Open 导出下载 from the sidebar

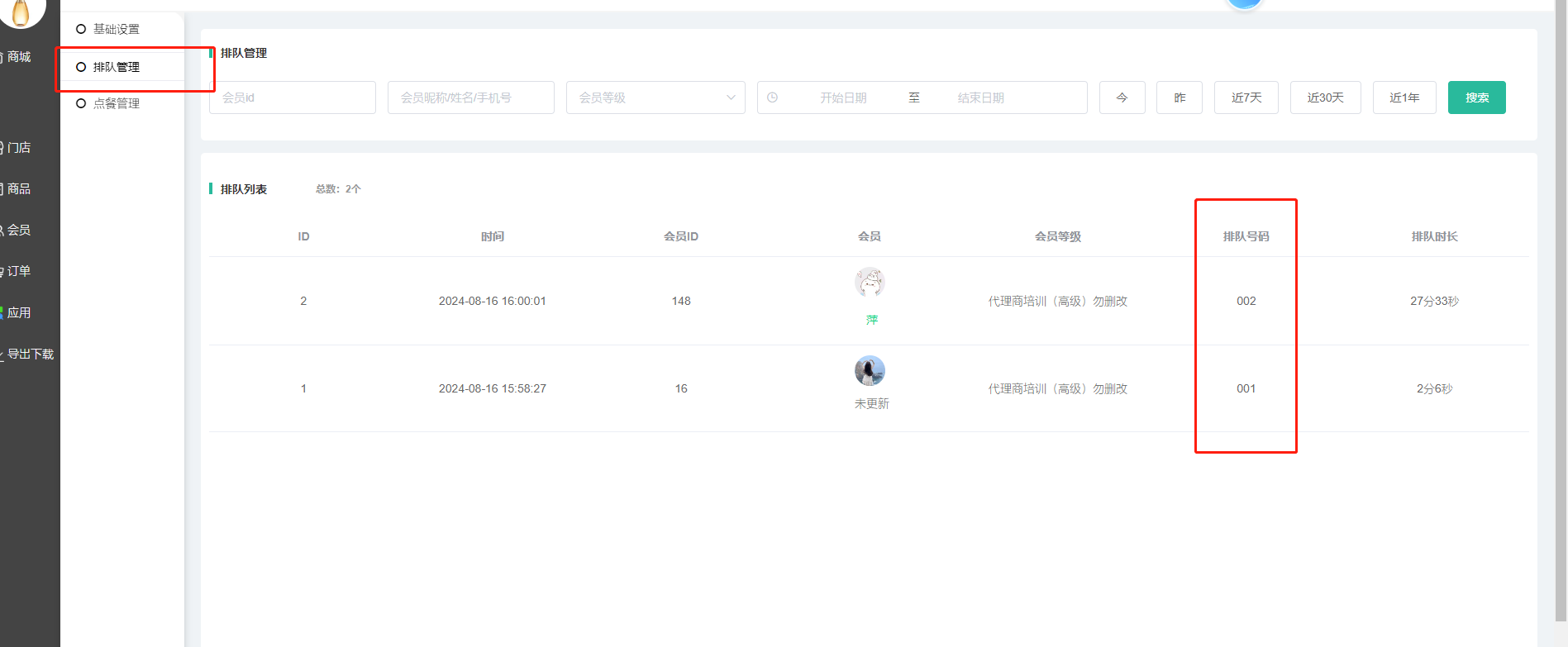(x=30, y=354)
